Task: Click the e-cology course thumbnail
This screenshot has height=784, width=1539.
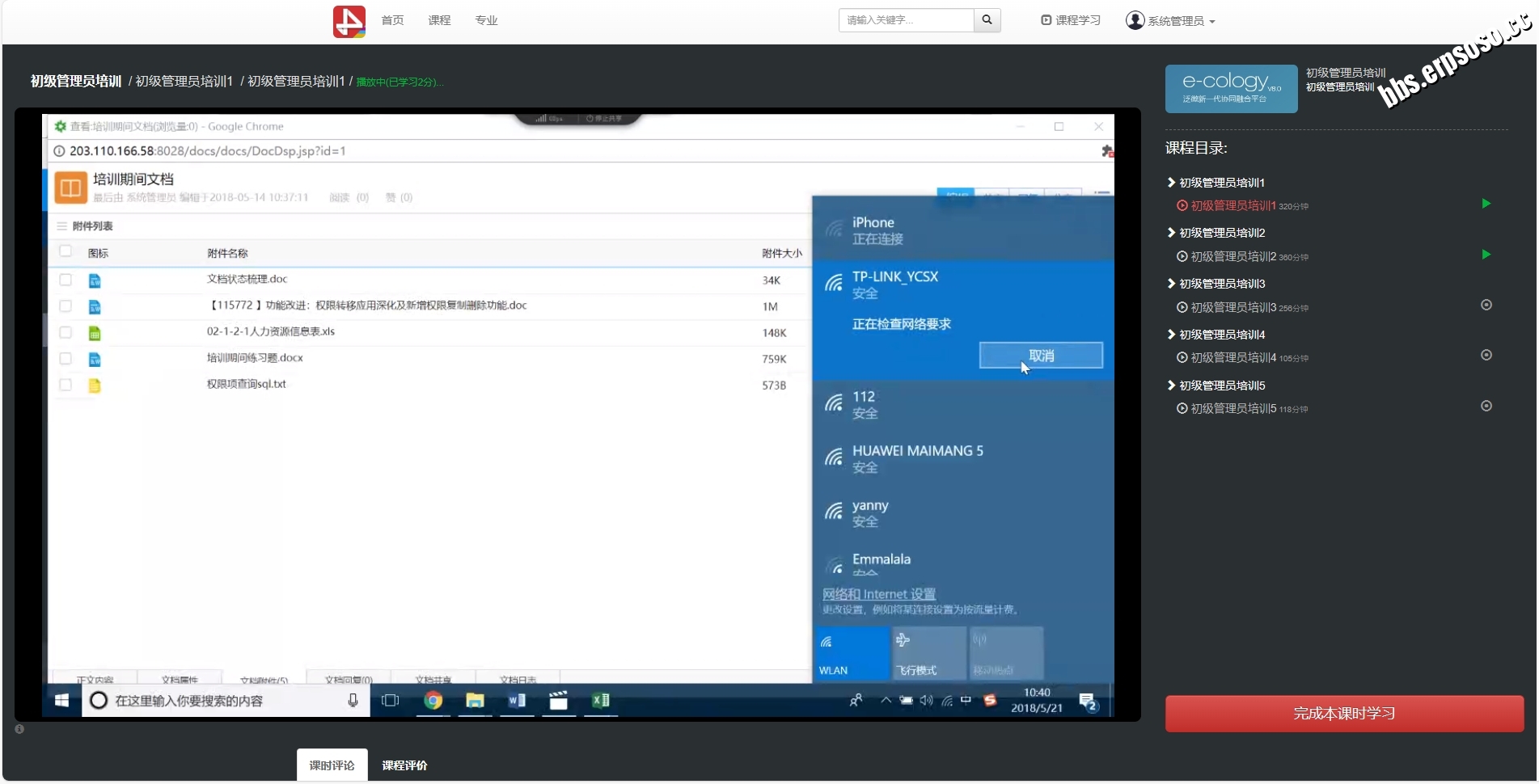Action: (x=1231, y=89)
